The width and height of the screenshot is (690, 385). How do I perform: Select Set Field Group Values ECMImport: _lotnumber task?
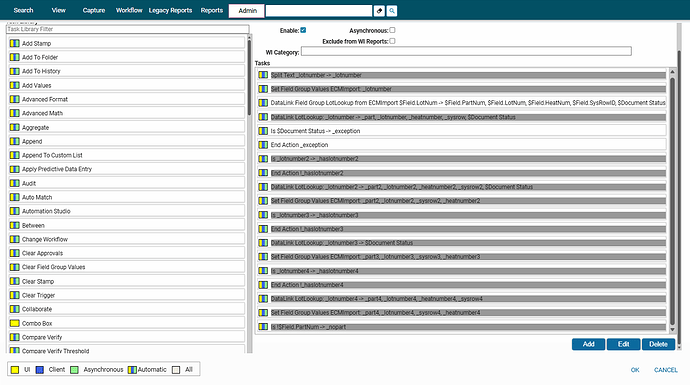[462, 89]
